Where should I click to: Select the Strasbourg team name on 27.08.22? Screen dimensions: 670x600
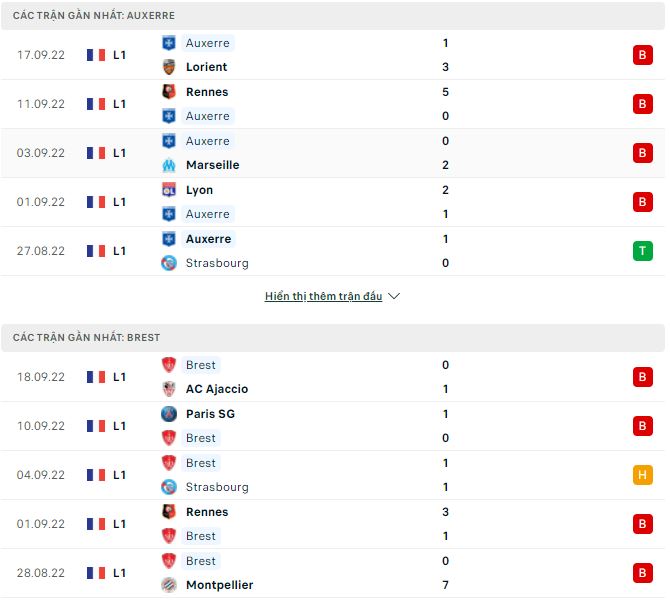click(x=217, y=263)
